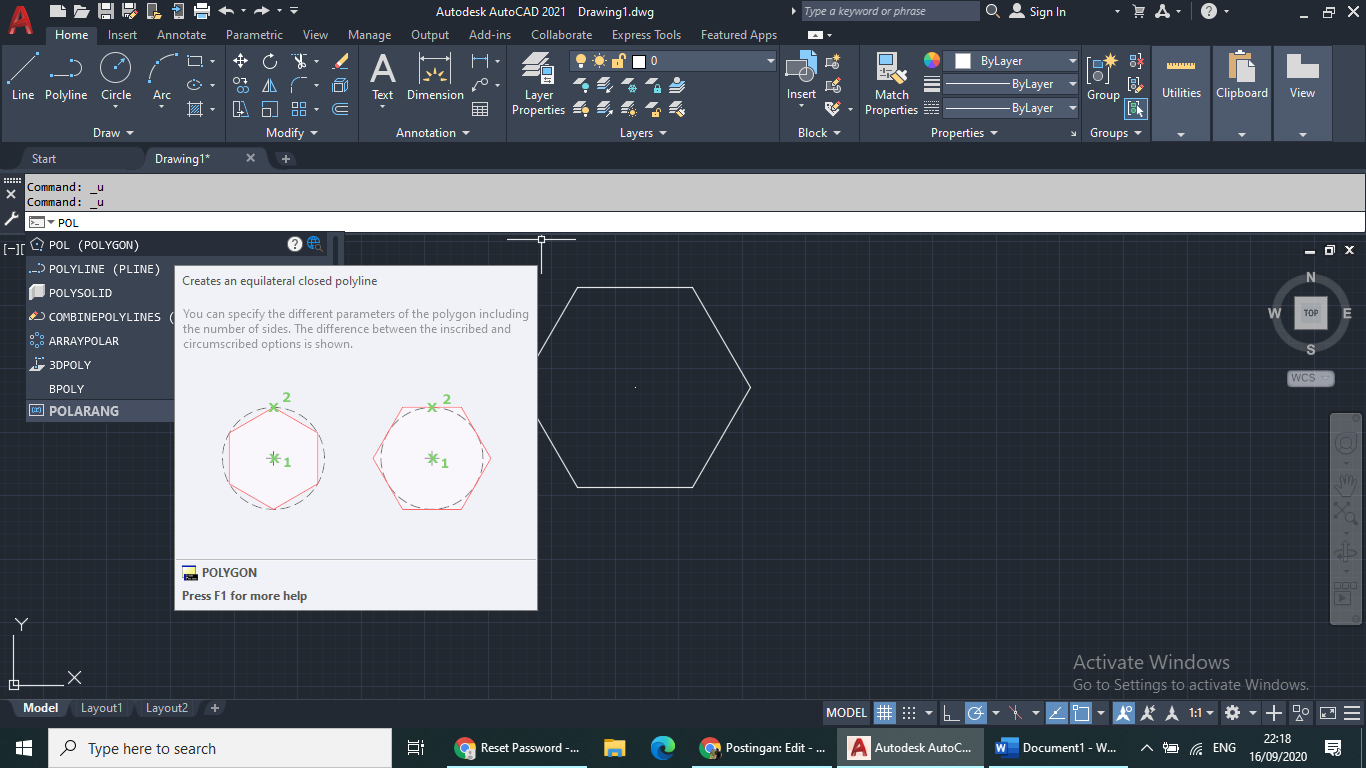Image resolution: width=1366 pixels, height=768 pixels.
Task: Open the Clipboard panel
Action: pyautogui.click(x=1242, y=93)
